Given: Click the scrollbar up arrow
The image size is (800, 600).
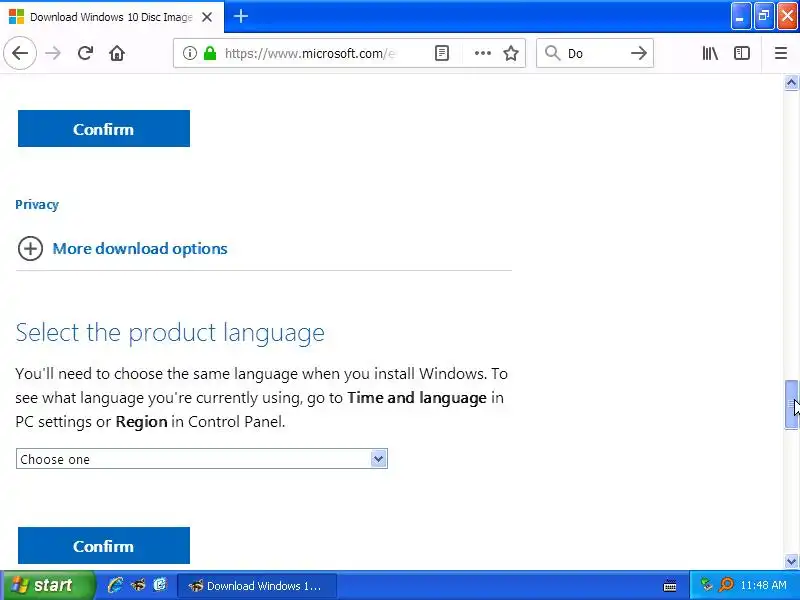Looking at the screenshot, I should [791, 83].
